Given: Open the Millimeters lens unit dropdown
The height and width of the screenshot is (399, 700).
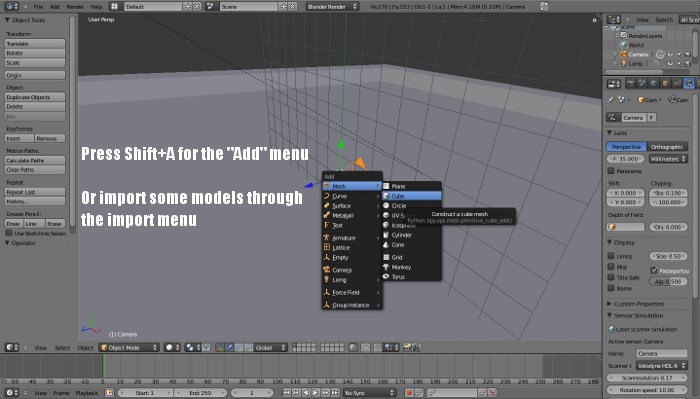Looking at the screenshot, I should 667,159.
